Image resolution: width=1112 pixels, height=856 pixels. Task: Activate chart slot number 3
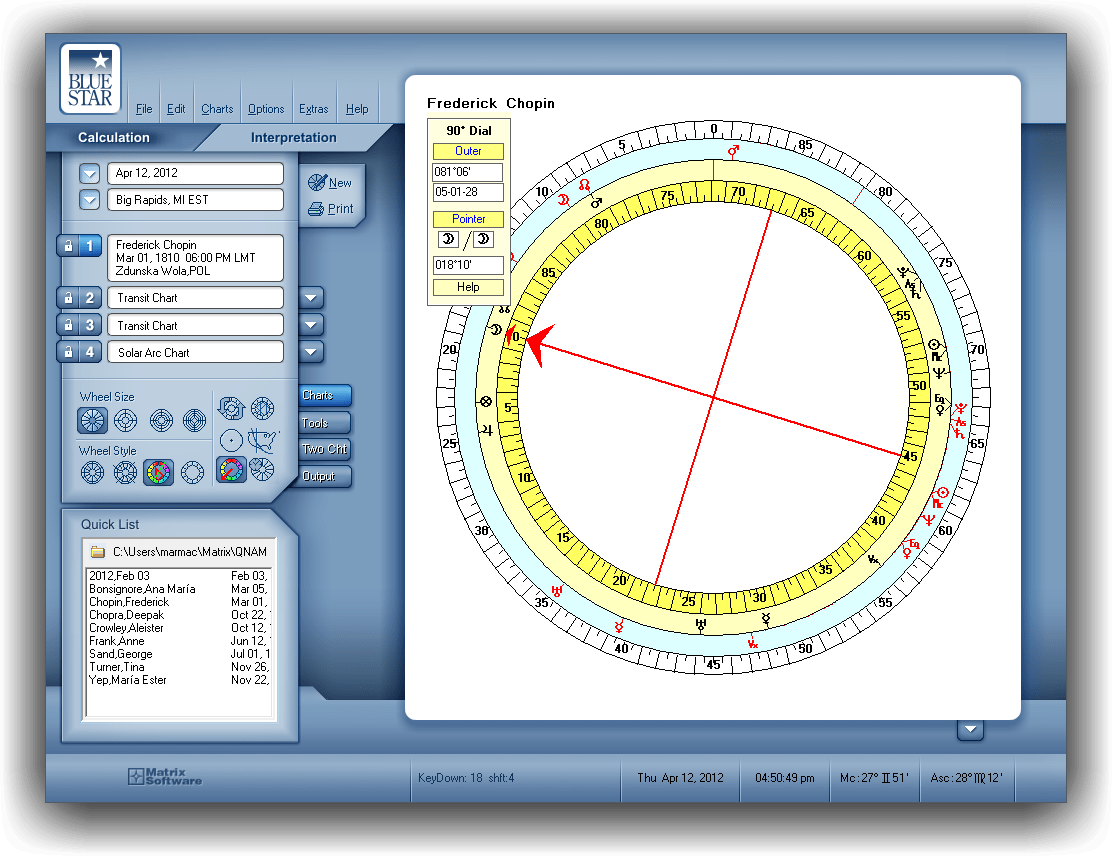(90, 325)
